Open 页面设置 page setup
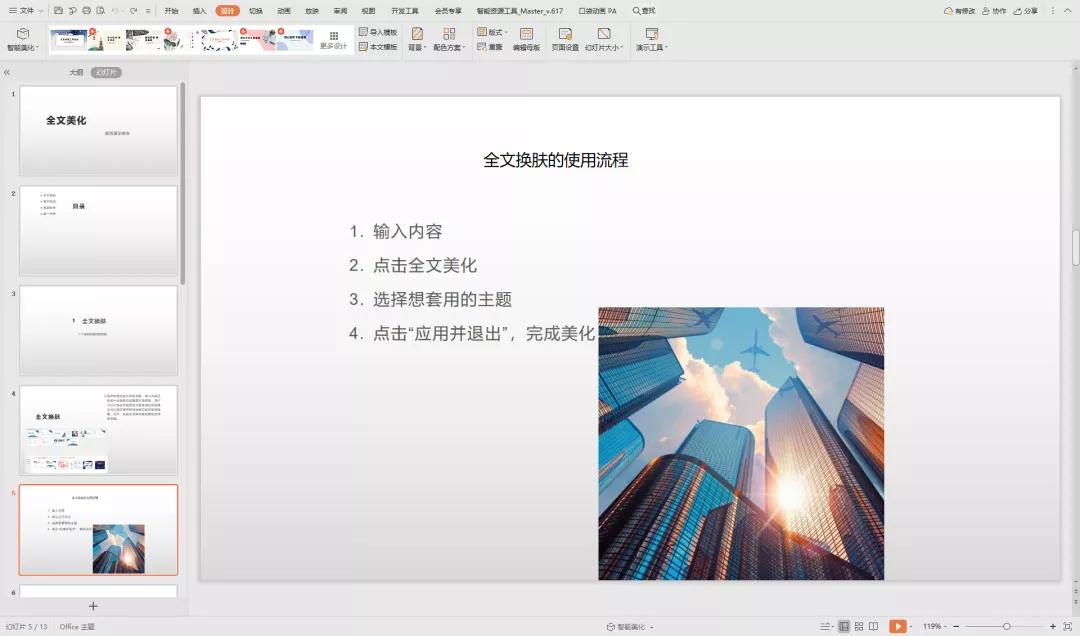Screen dimensions: 1080x636 565,40
